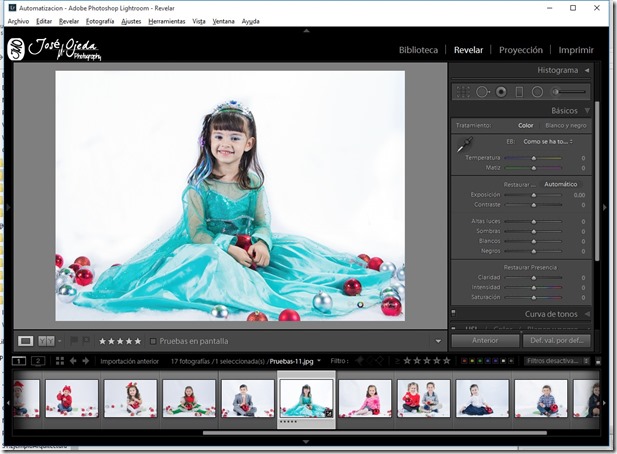Open the Pruebas-11.jpg source dropdown
The height and width of the screenshot is (454, 617).
click(319, 361)
